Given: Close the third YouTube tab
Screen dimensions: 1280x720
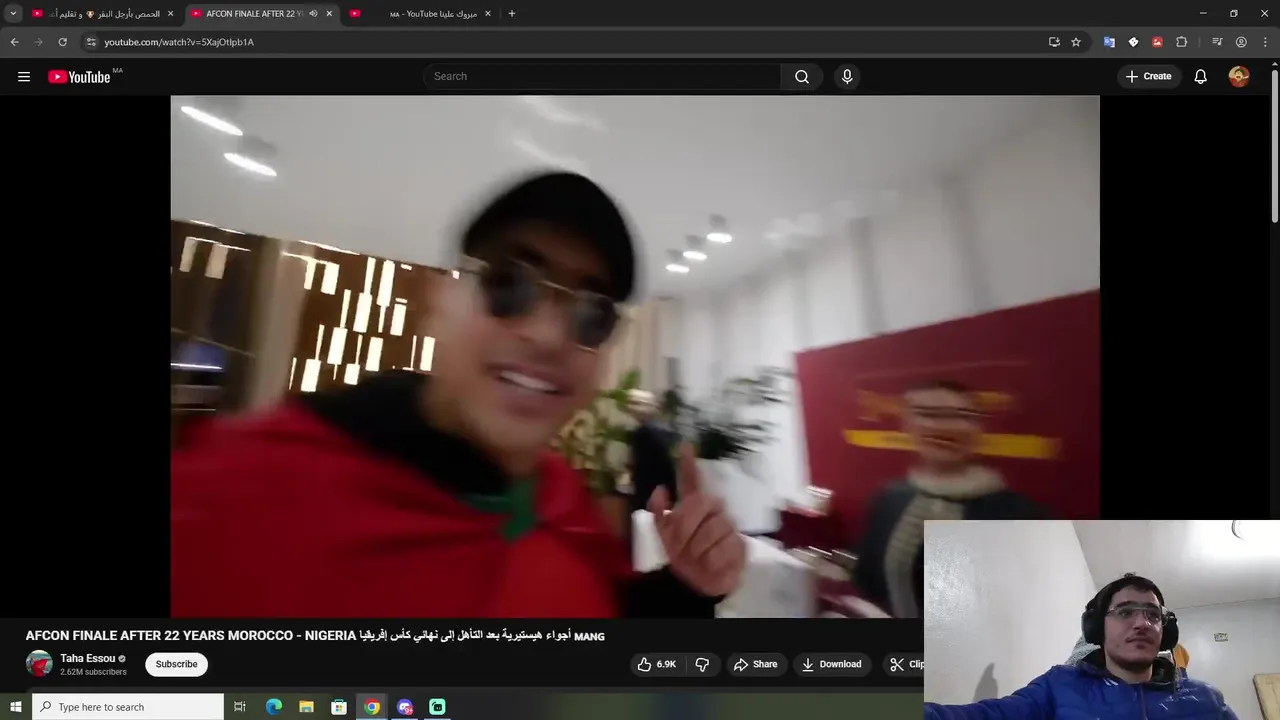Looking at the screenshot, I should point(488,14).
